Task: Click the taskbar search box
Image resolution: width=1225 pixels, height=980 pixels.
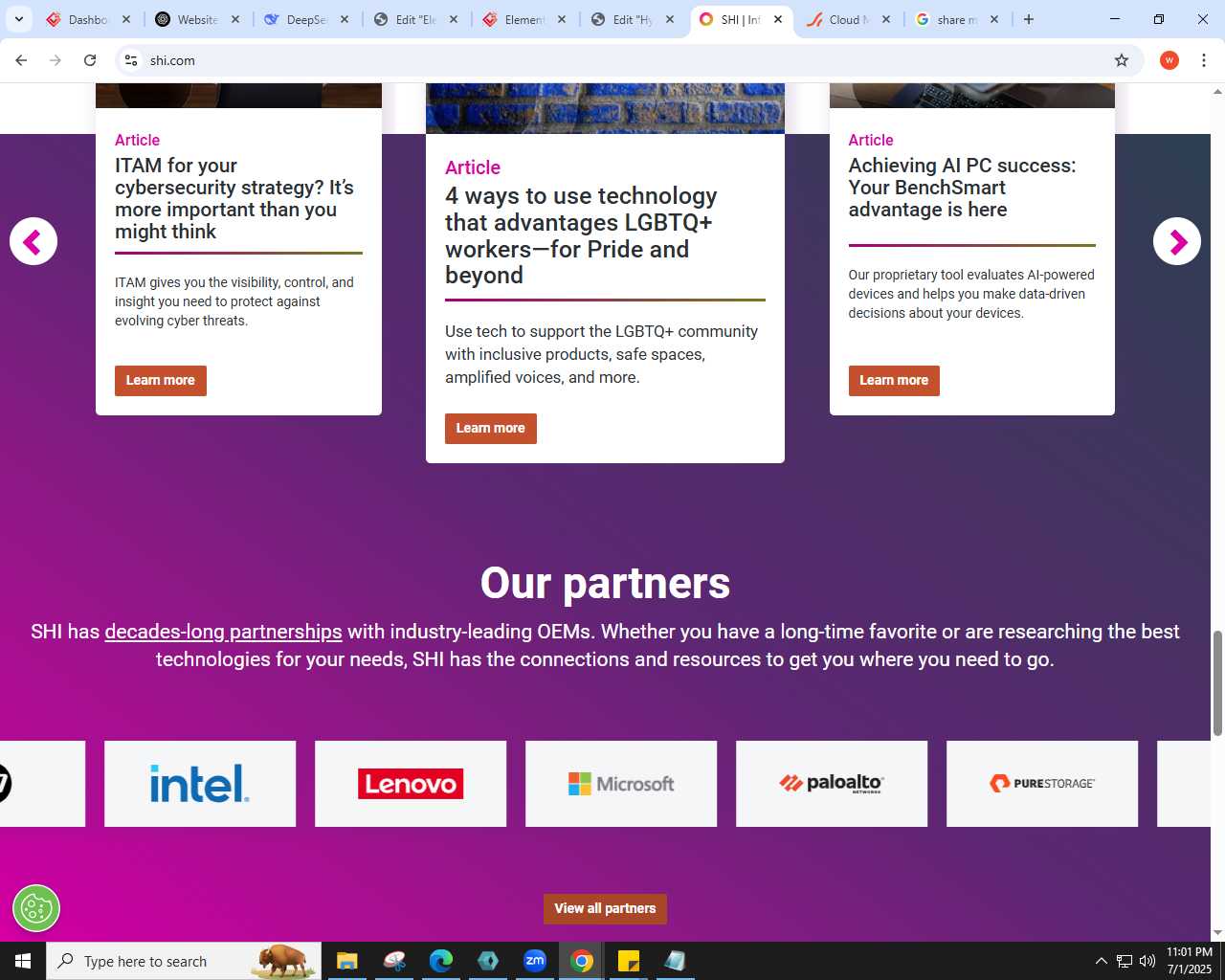Action: tap(183, 961)
